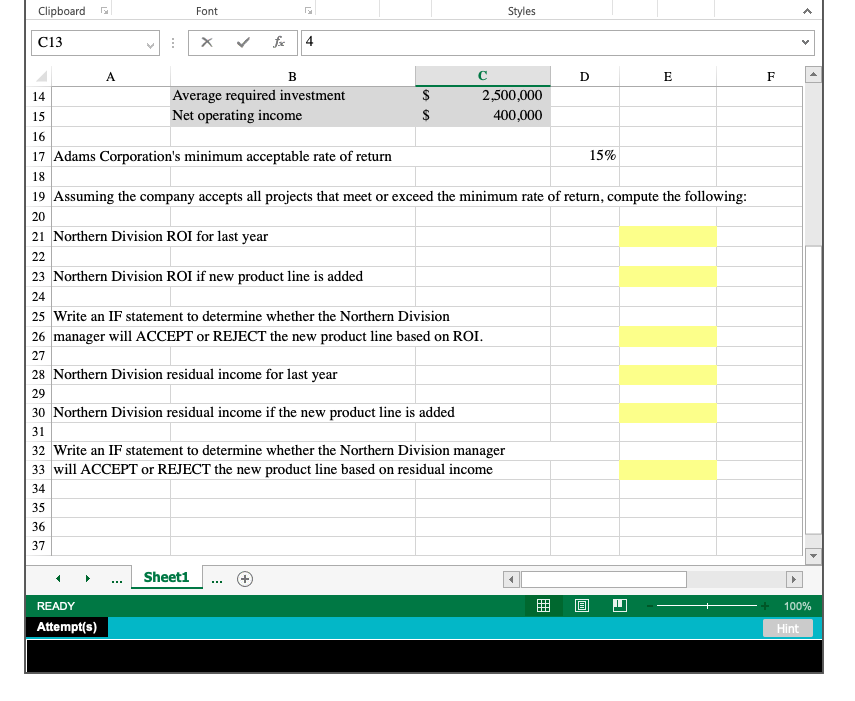Screen dimensions: 855x701
Task: Select Normal view in the status bar
Action: pos(543,606)
